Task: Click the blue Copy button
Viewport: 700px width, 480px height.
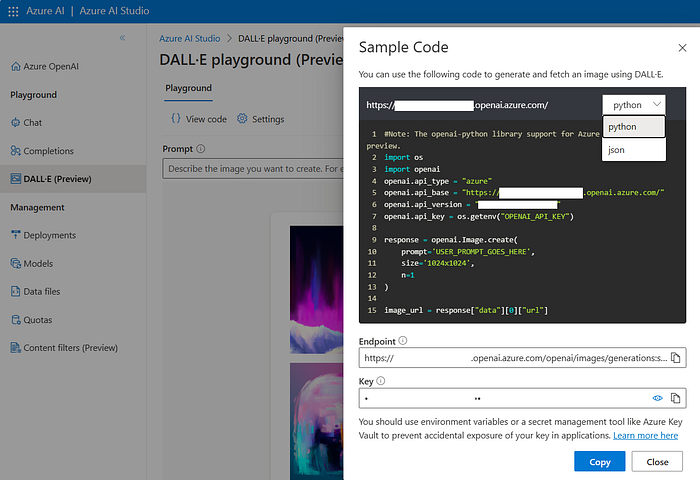Action: 599,462
